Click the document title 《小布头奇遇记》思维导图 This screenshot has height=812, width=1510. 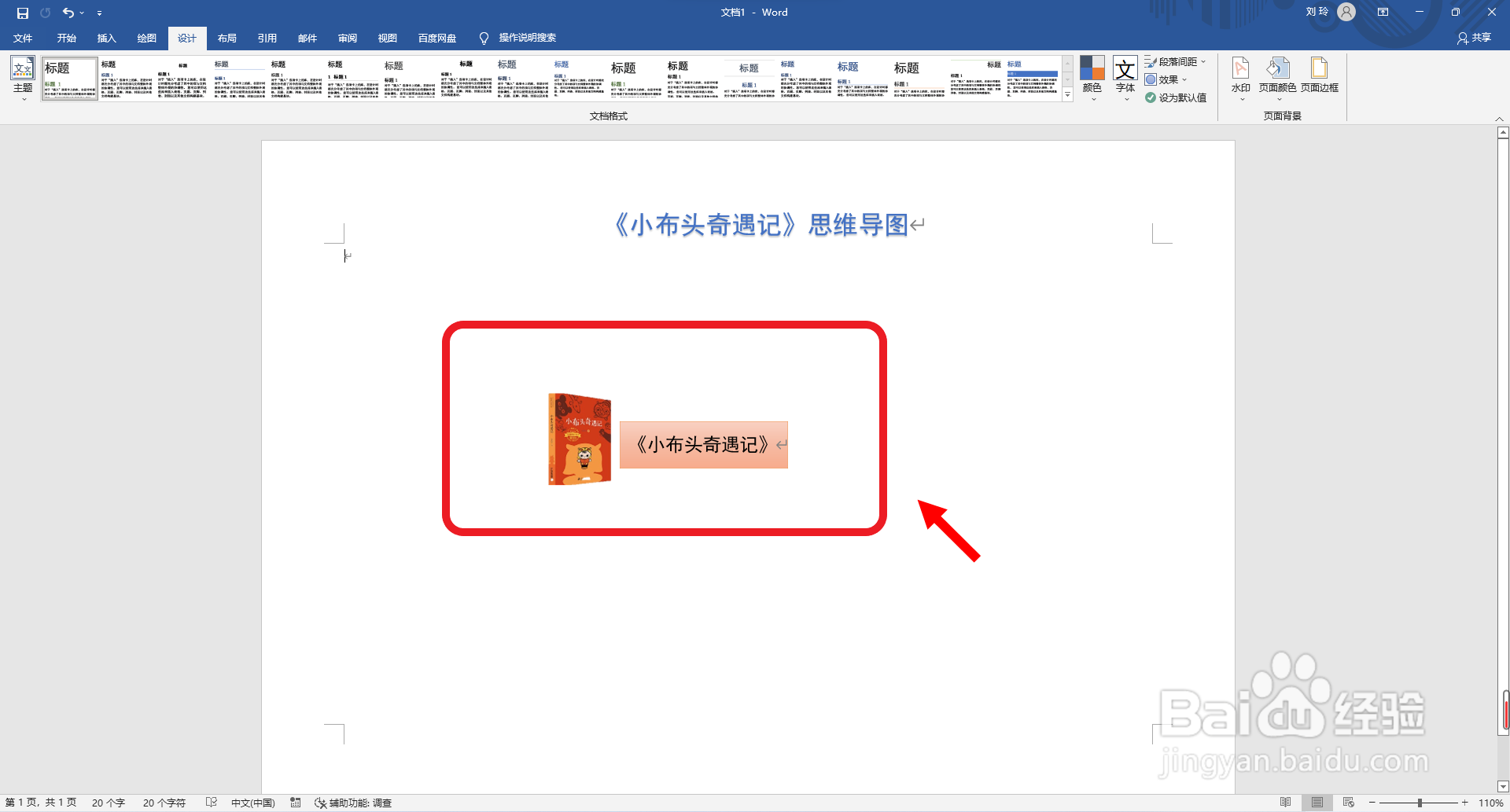pos(761,225)
